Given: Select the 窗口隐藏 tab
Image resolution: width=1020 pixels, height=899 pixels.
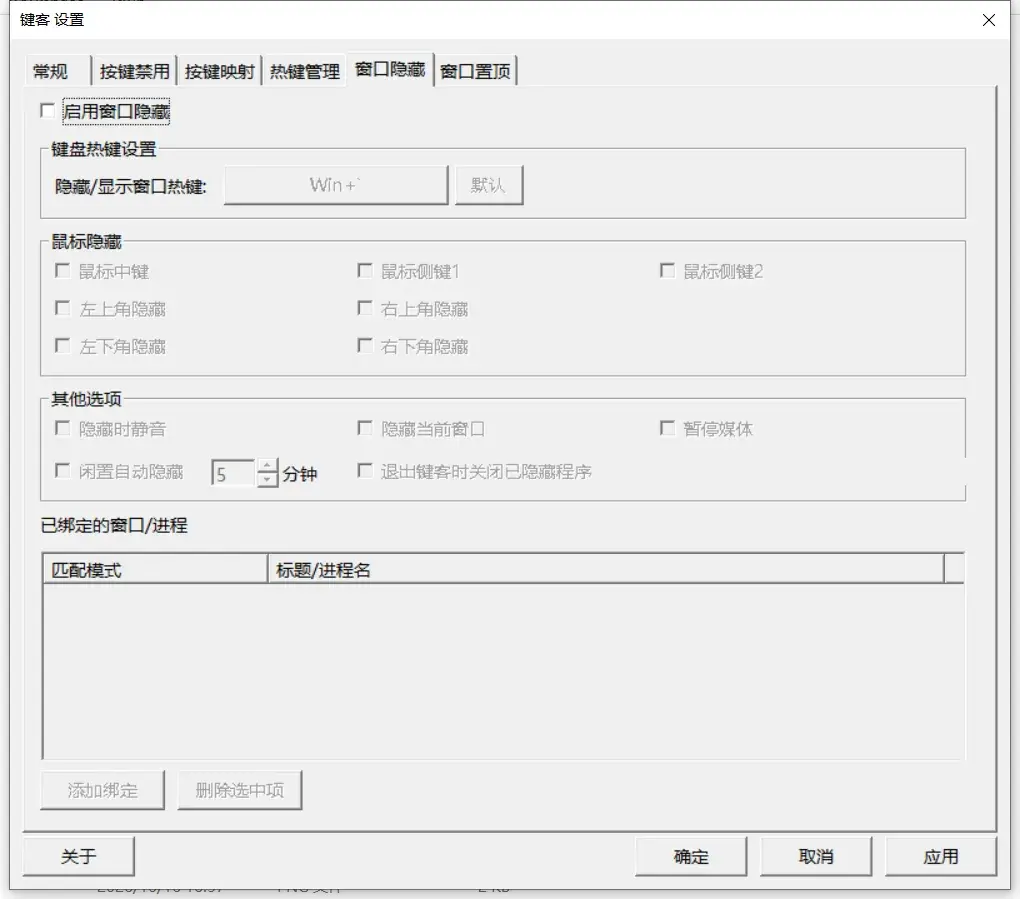Looking at the screenshot, I should 390,69.
